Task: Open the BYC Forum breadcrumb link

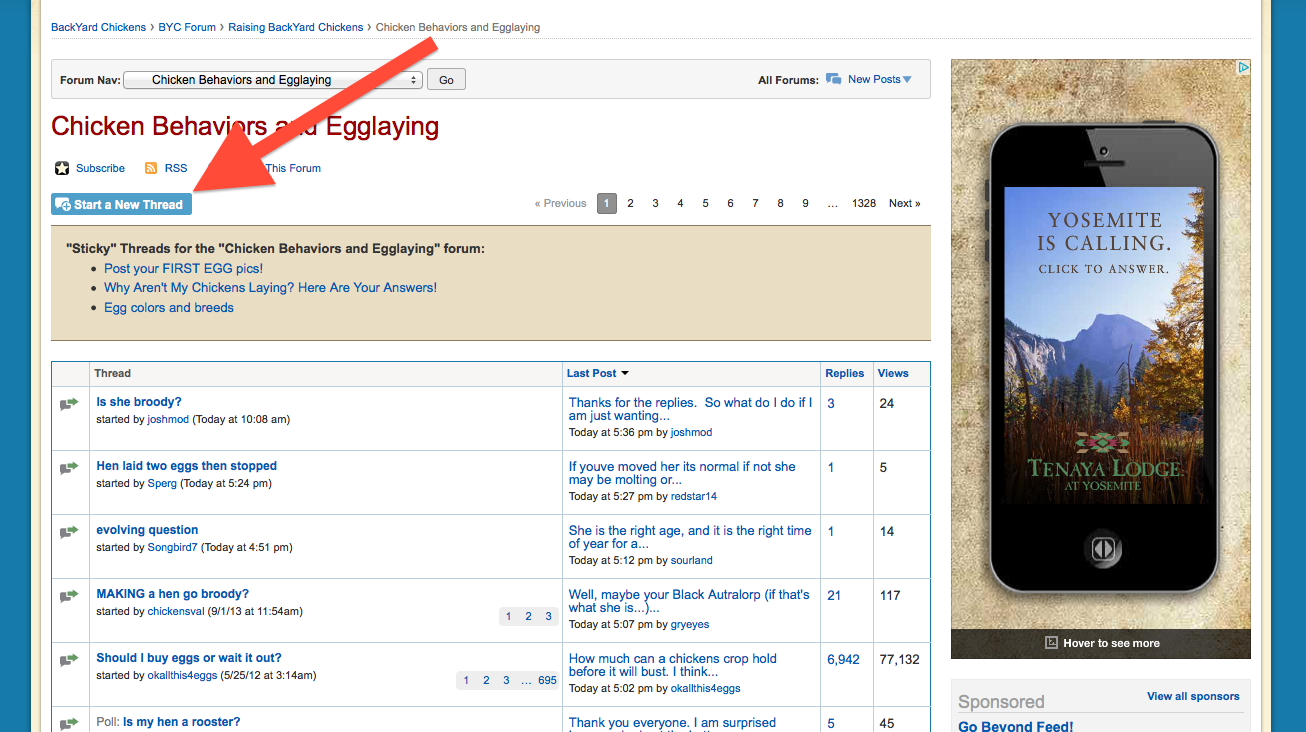Action: 187,27
